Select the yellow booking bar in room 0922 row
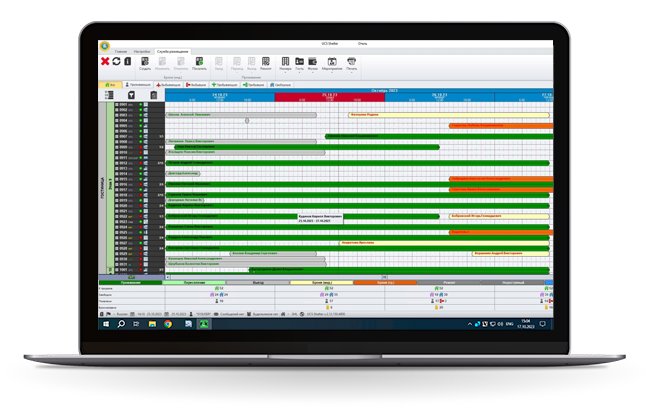 [x=499, y=216]
